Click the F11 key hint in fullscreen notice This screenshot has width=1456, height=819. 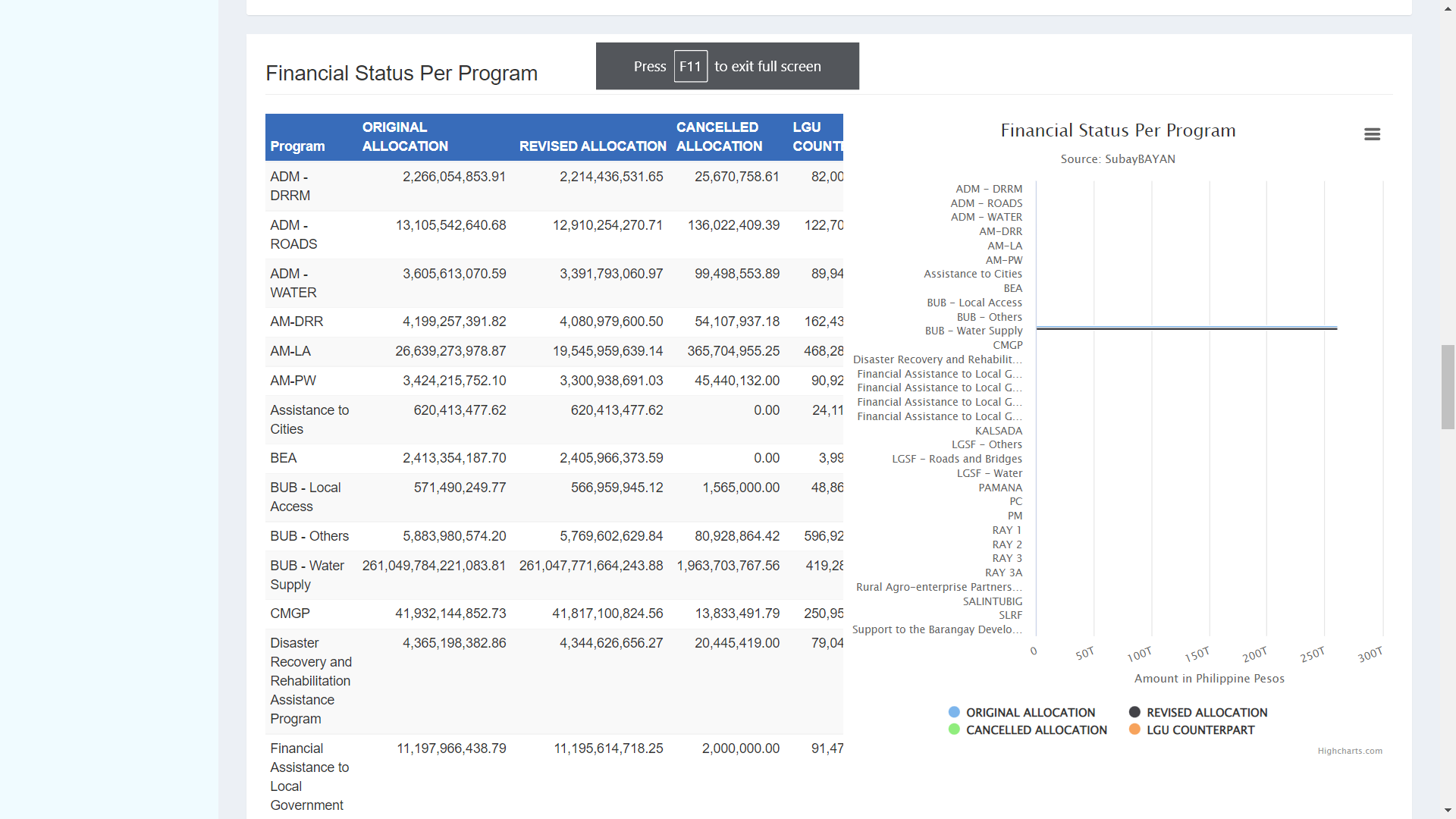click(690, 66)
